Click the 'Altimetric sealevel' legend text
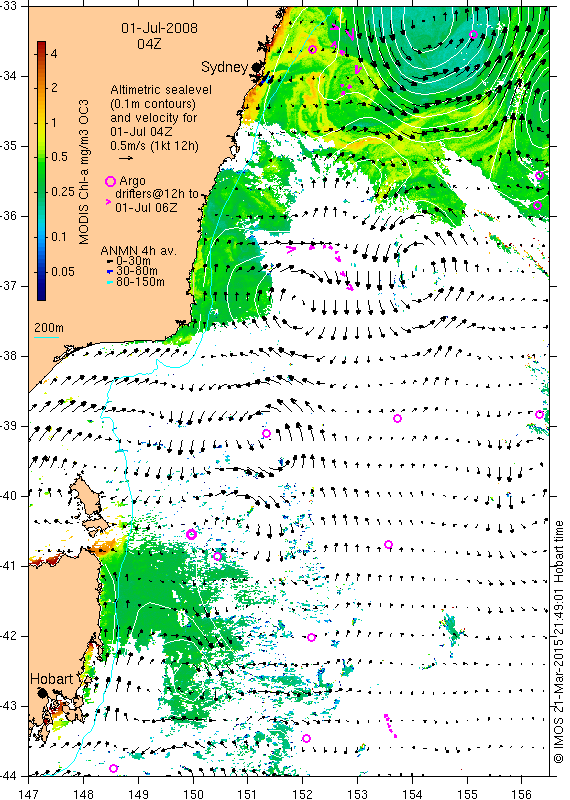 [x=161, y=90]
